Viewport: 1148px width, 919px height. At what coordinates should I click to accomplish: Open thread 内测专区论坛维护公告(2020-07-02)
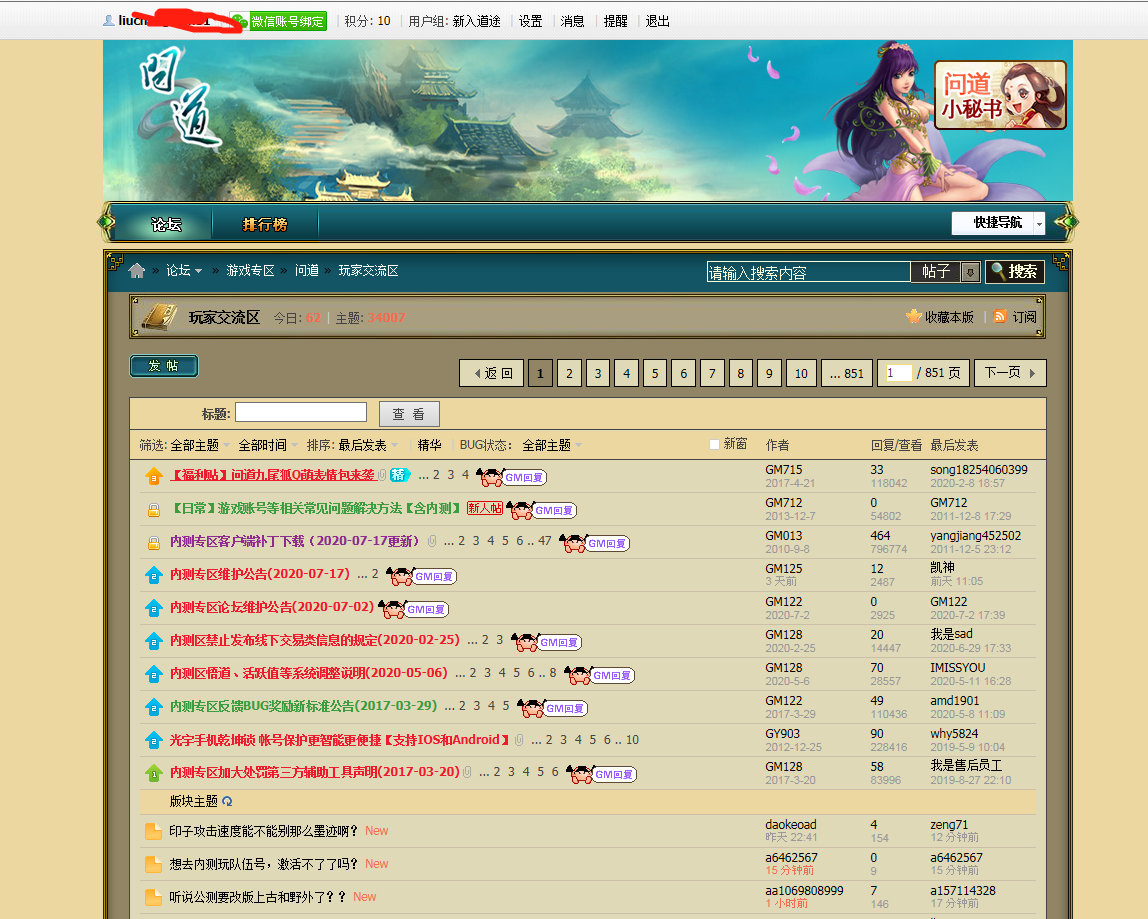click(272, 607)
